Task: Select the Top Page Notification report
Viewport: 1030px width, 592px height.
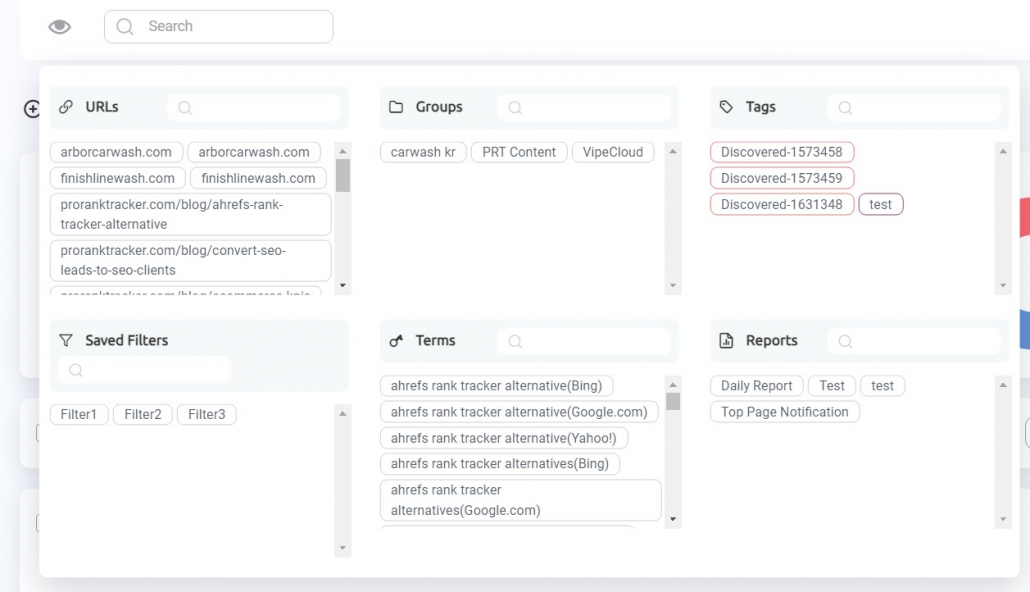Action: coord(785,412)
